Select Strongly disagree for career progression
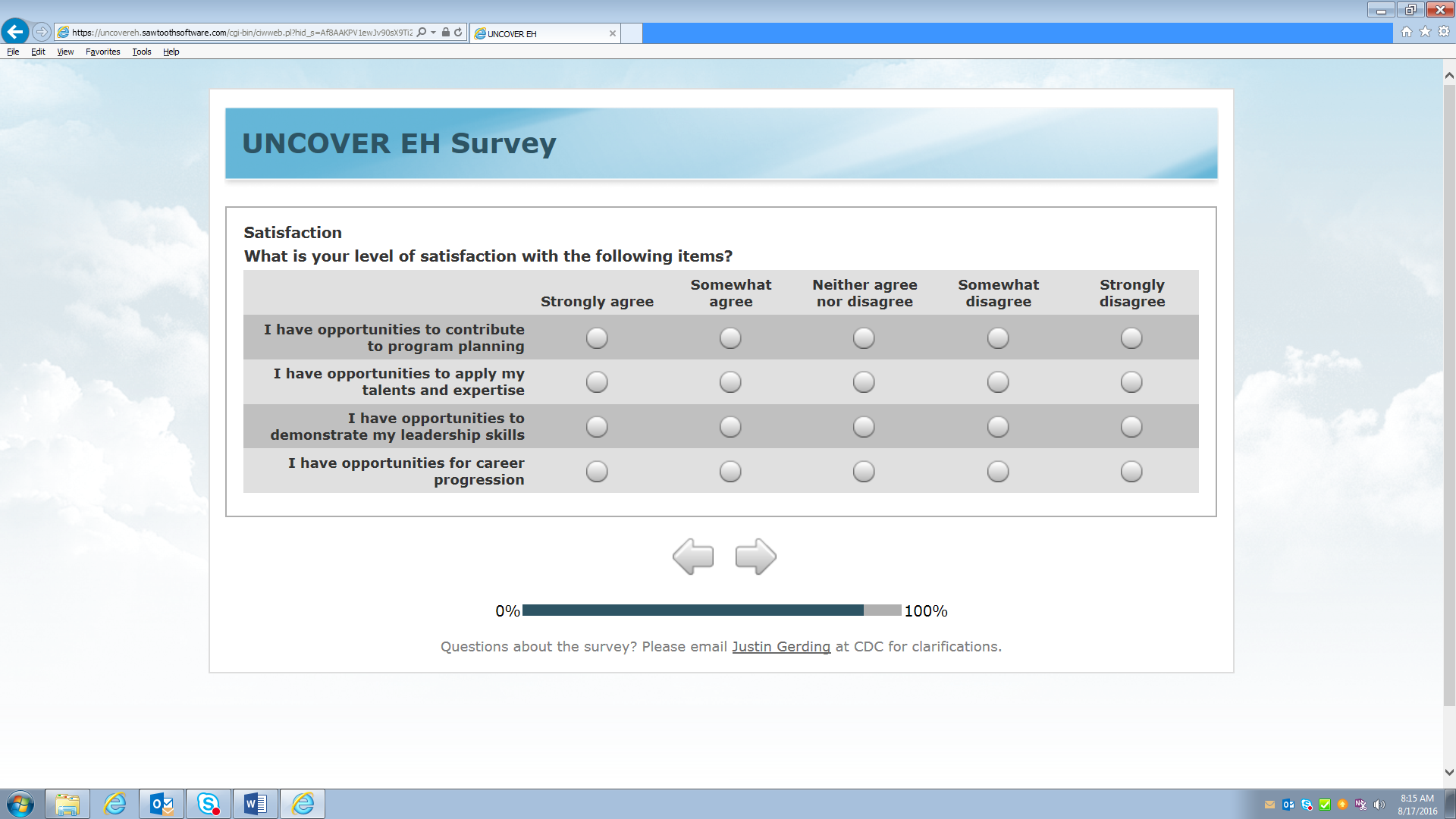Screen dimensions: 1456x819 tap(1131, 472)
